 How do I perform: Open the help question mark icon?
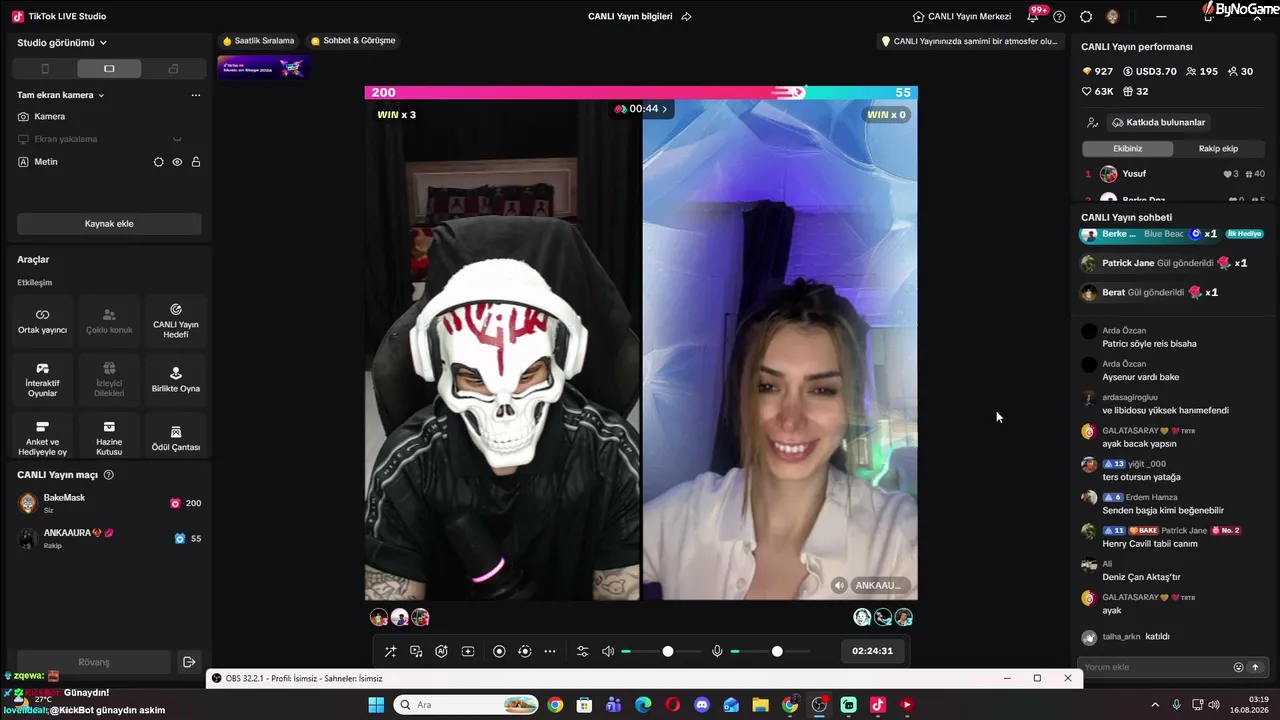coord(1060,17)
